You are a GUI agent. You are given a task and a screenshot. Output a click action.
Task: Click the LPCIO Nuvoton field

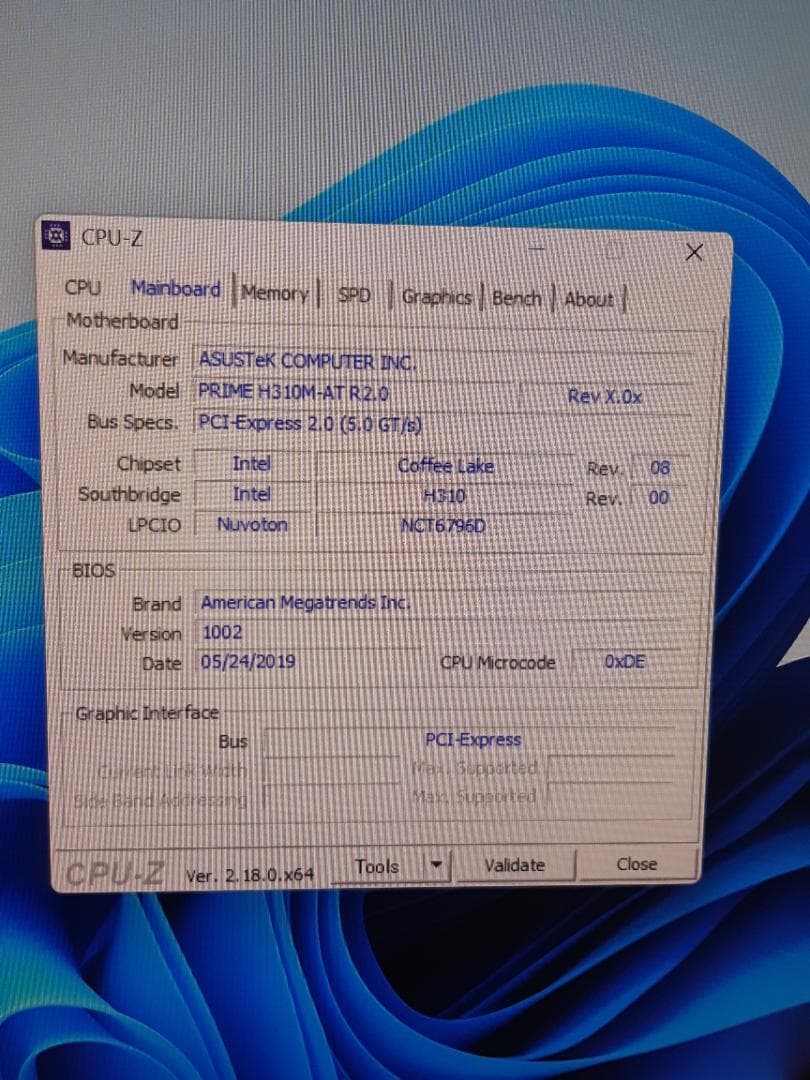point(251,524)
